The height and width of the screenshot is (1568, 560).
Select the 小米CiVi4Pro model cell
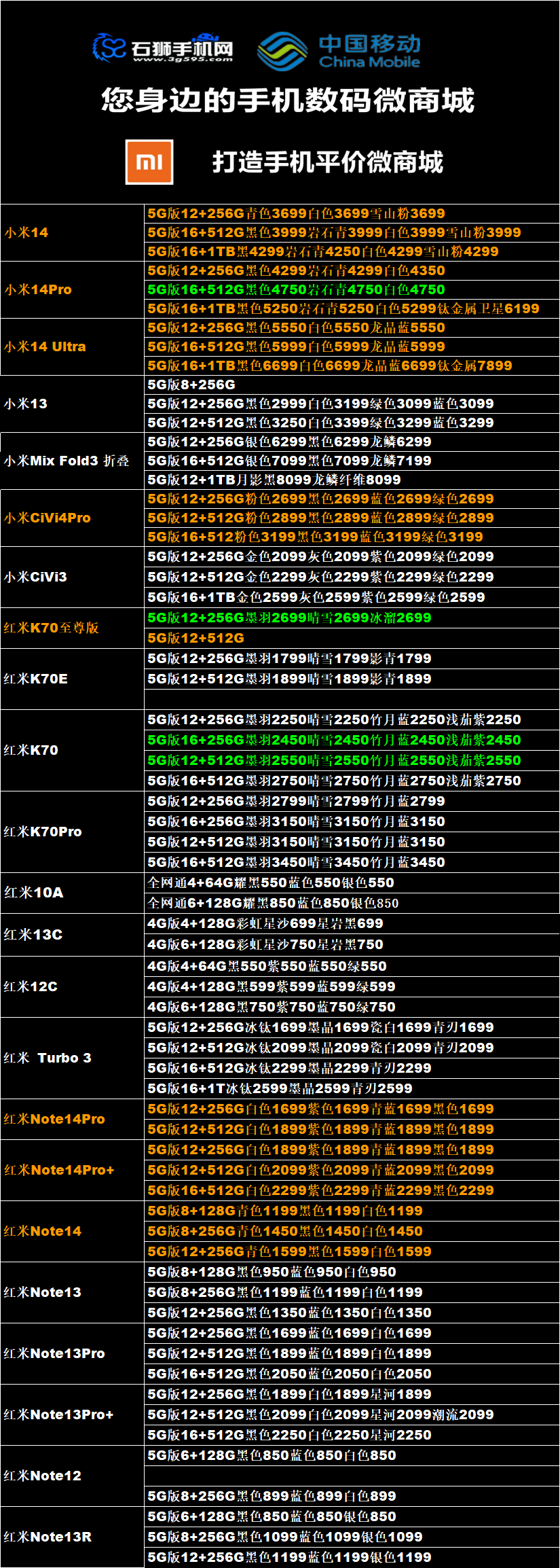pyautogui.click(x=73, y=518)
